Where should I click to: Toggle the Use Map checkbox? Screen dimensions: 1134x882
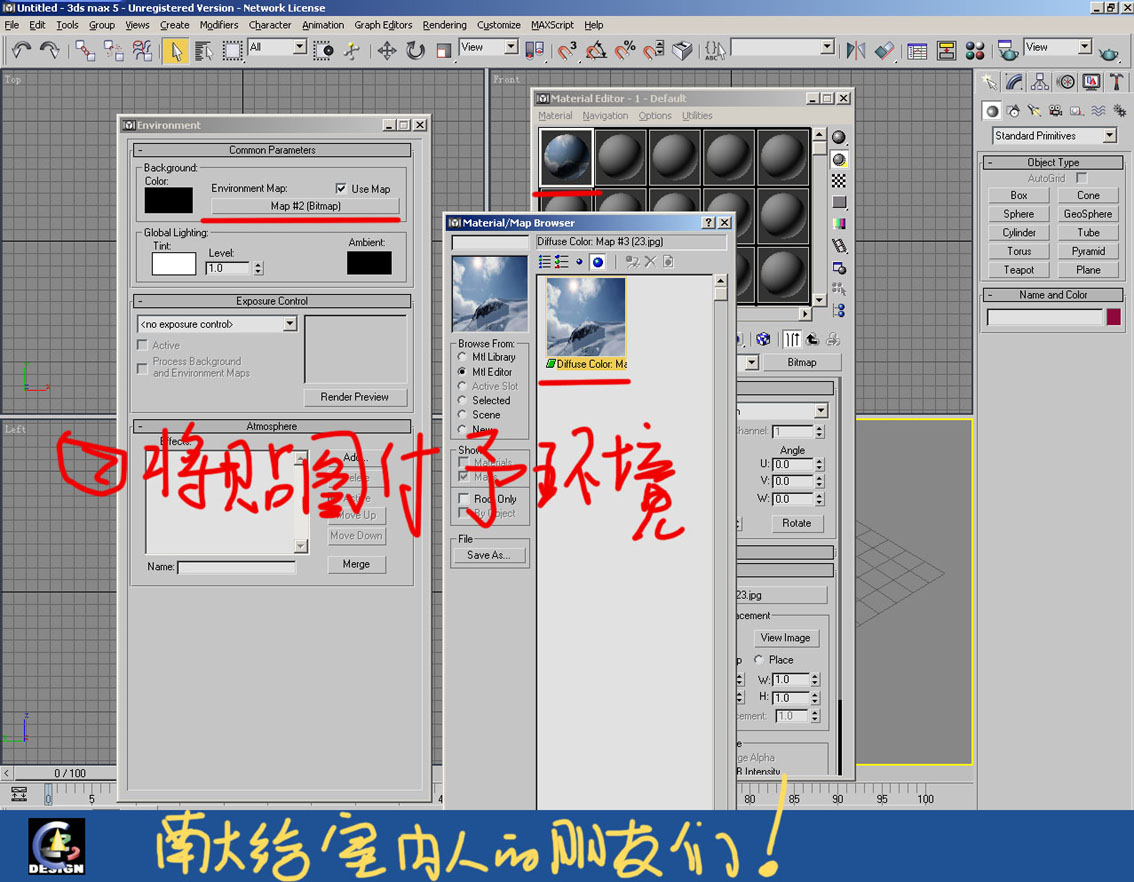(341, 189)
